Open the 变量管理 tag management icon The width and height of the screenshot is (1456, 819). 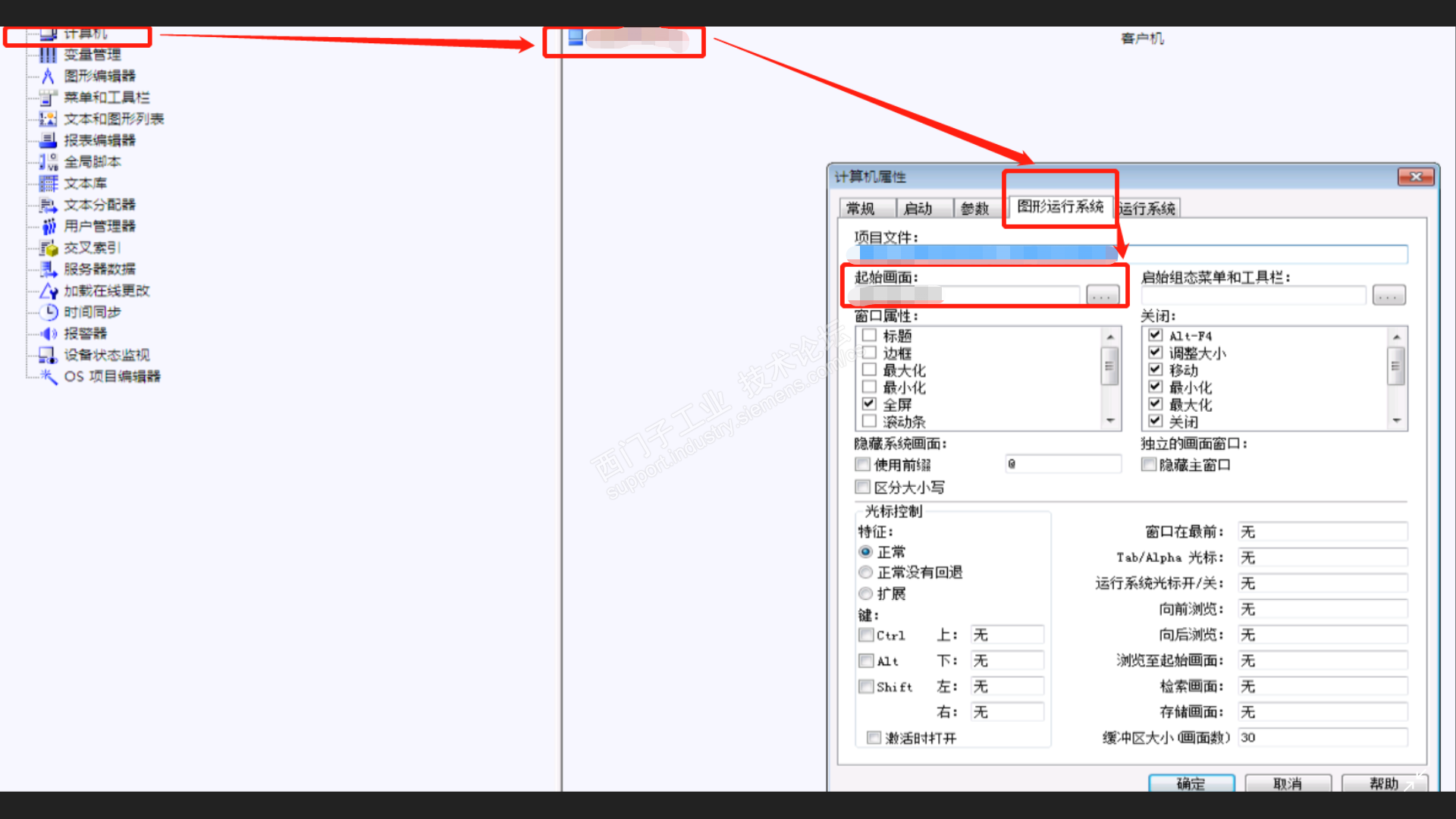(48, 55)
